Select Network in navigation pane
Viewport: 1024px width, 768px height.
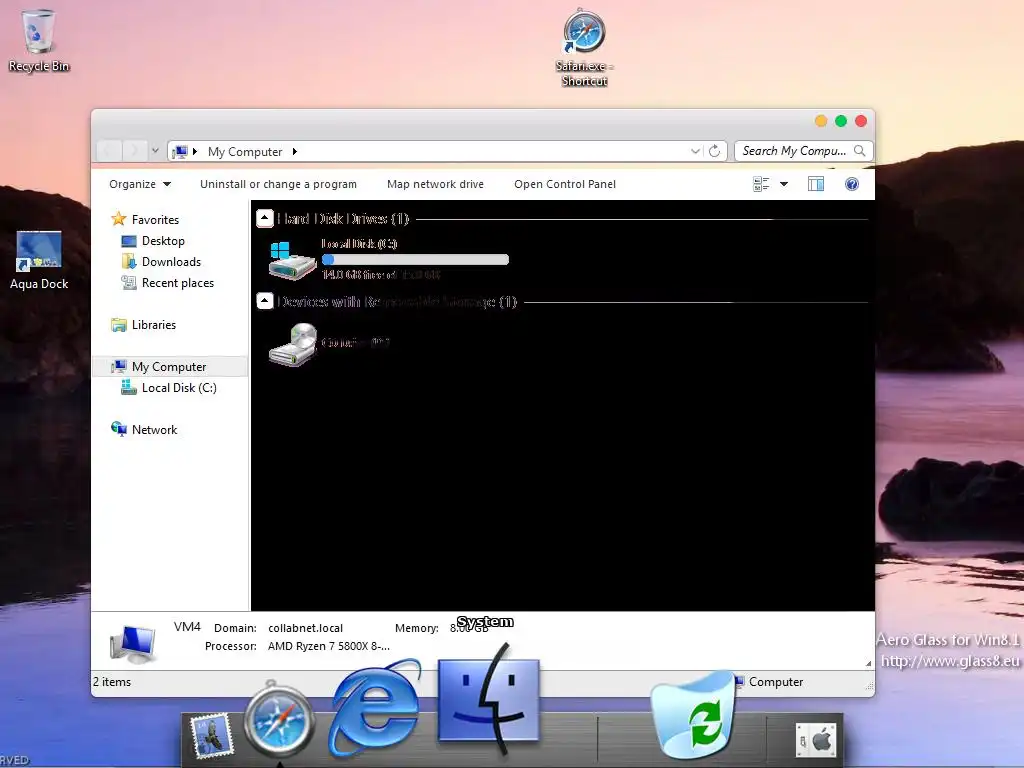(x=154, y=430)
